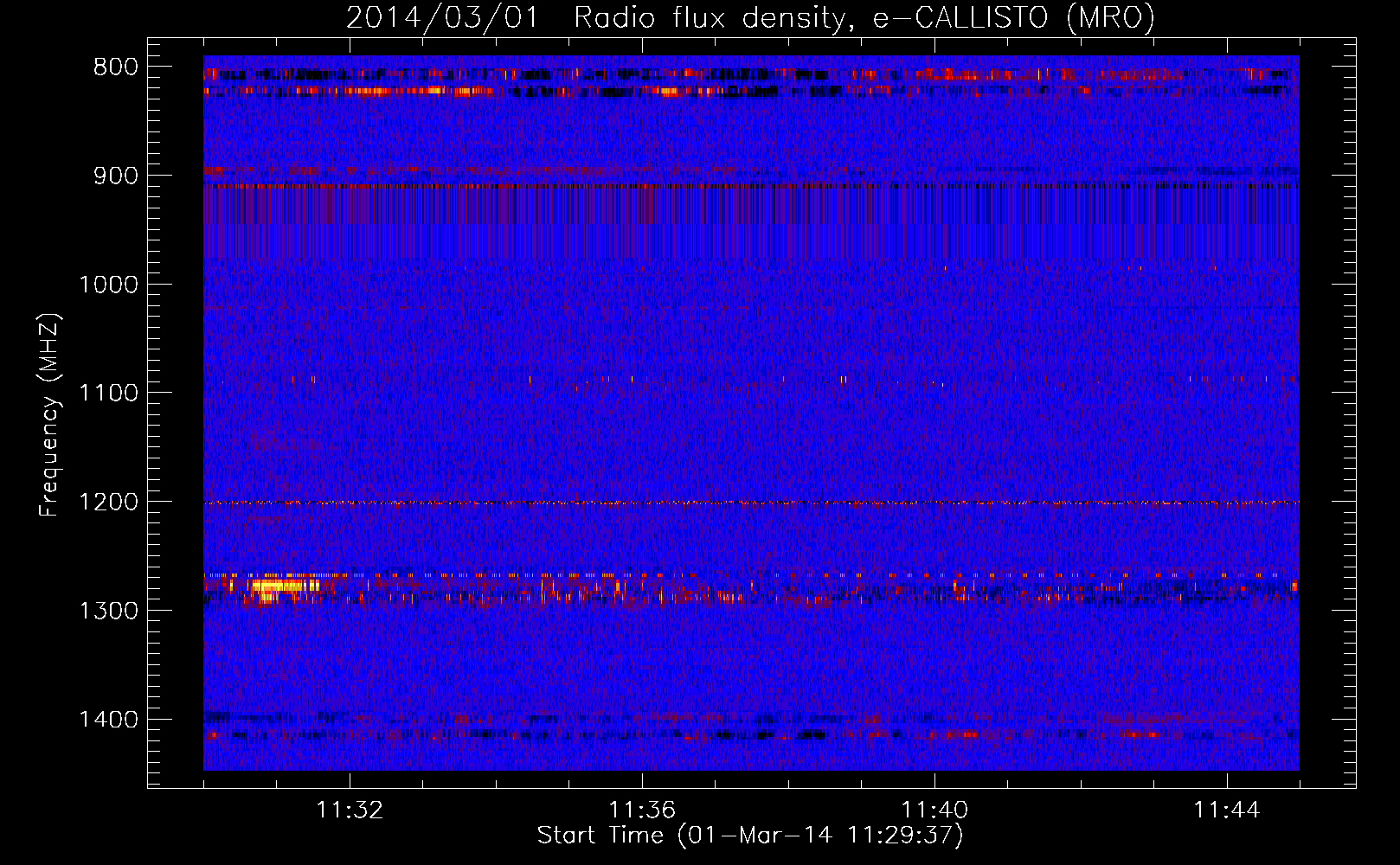Click the 11:44 time axis label

1227,811
